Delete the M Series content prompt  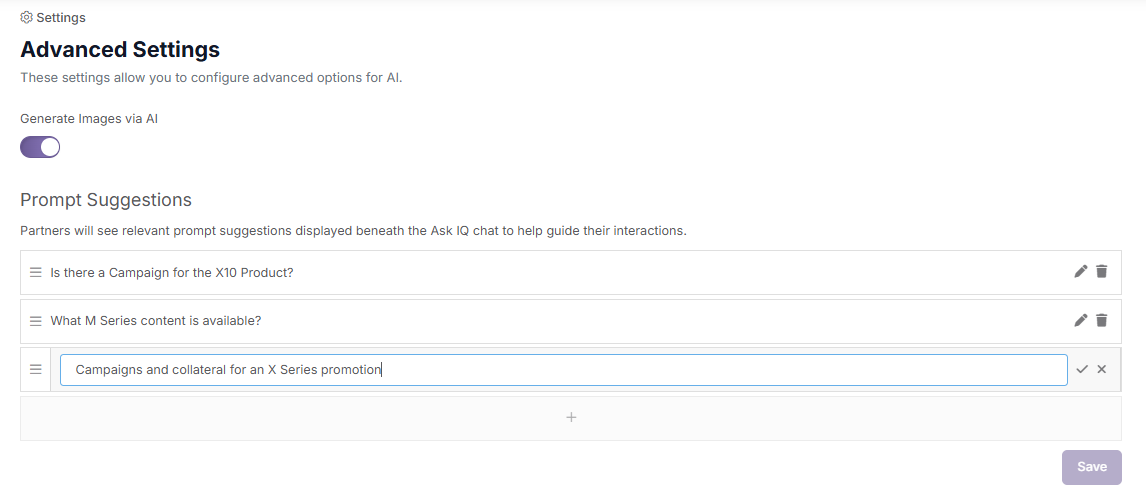pyautogui.click(x=1101, y=320)
